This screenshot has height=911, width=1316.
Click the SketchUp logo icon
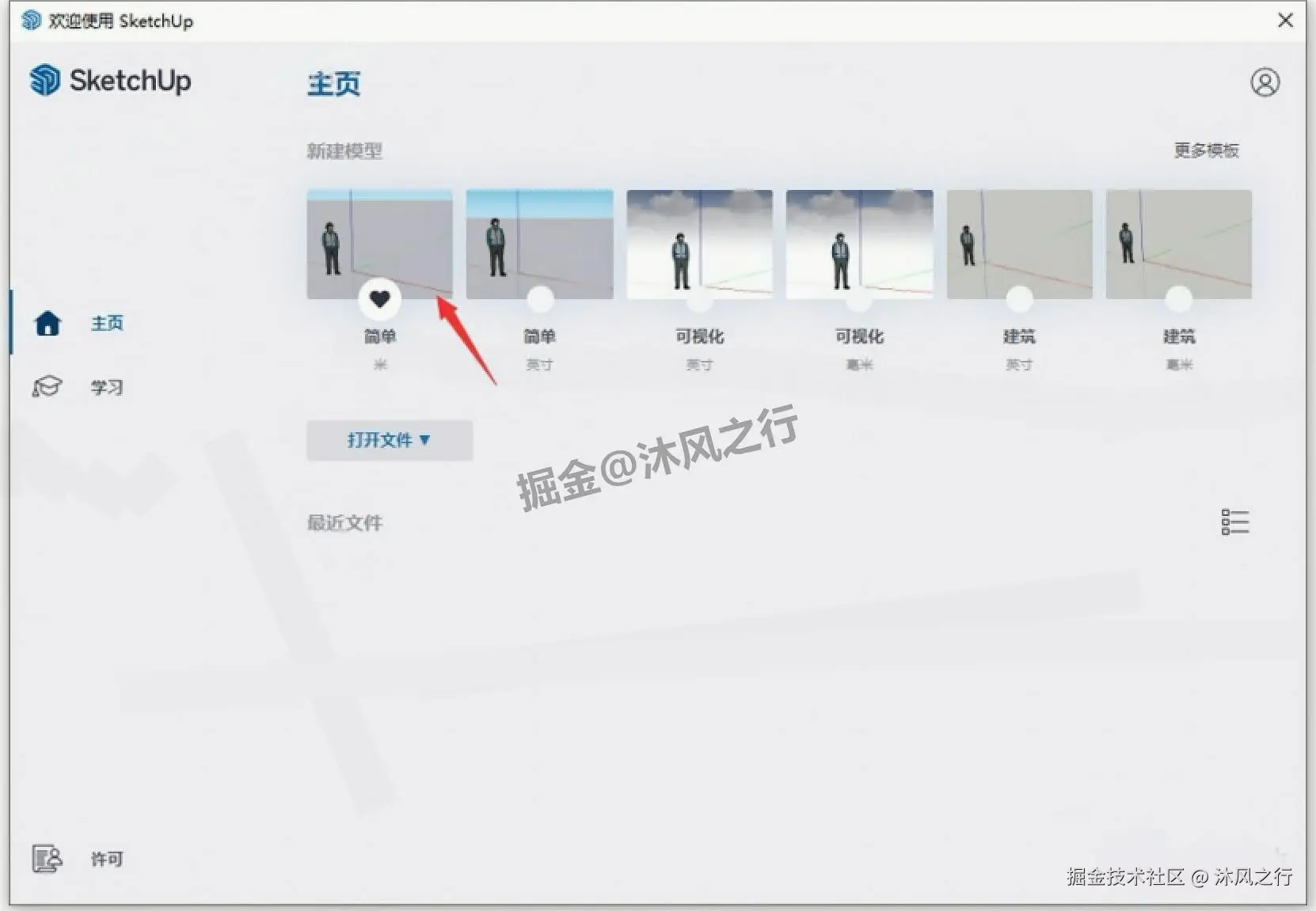47,80
